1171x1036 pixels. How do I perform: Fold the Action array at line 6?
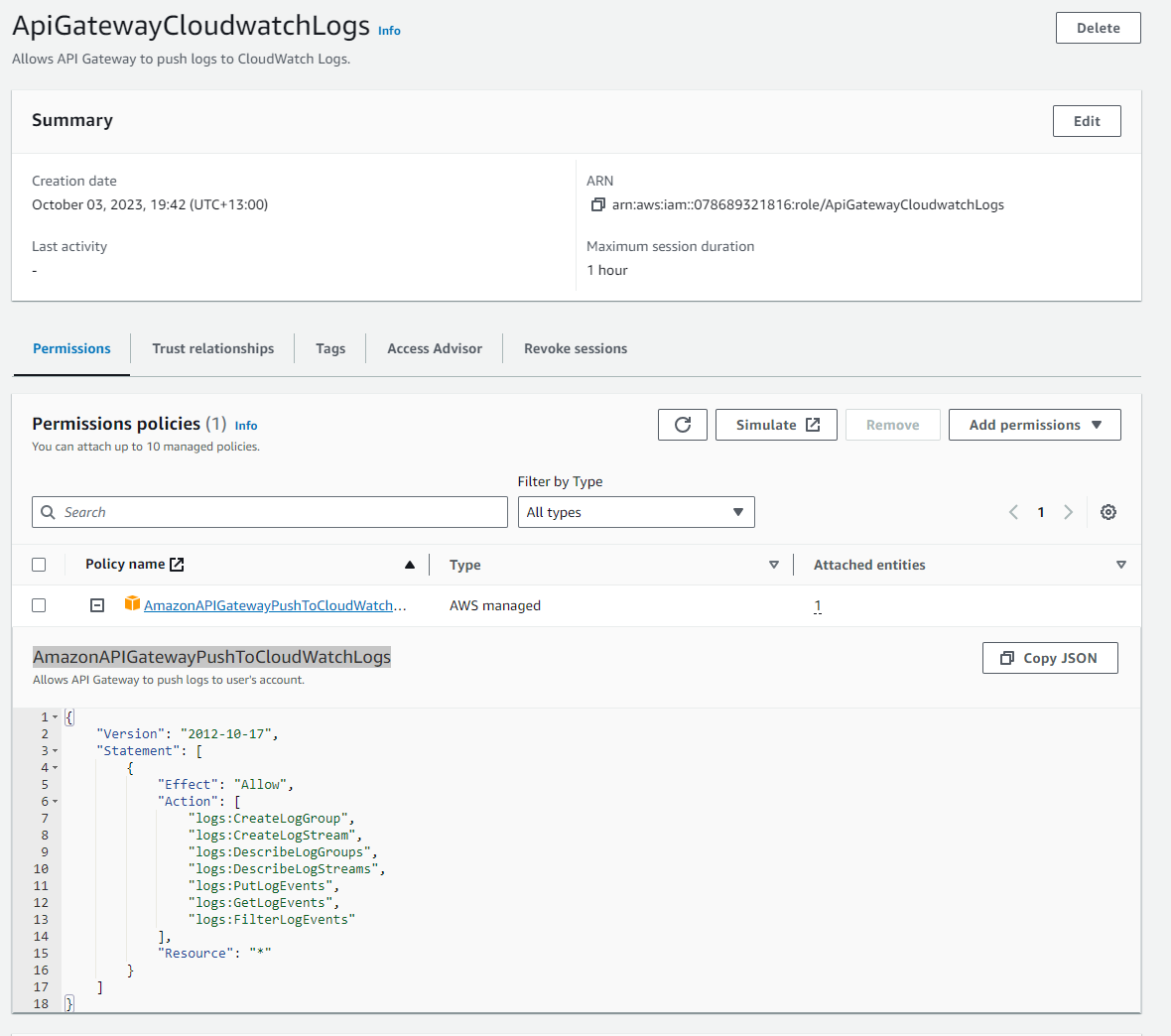click(55, 802)
